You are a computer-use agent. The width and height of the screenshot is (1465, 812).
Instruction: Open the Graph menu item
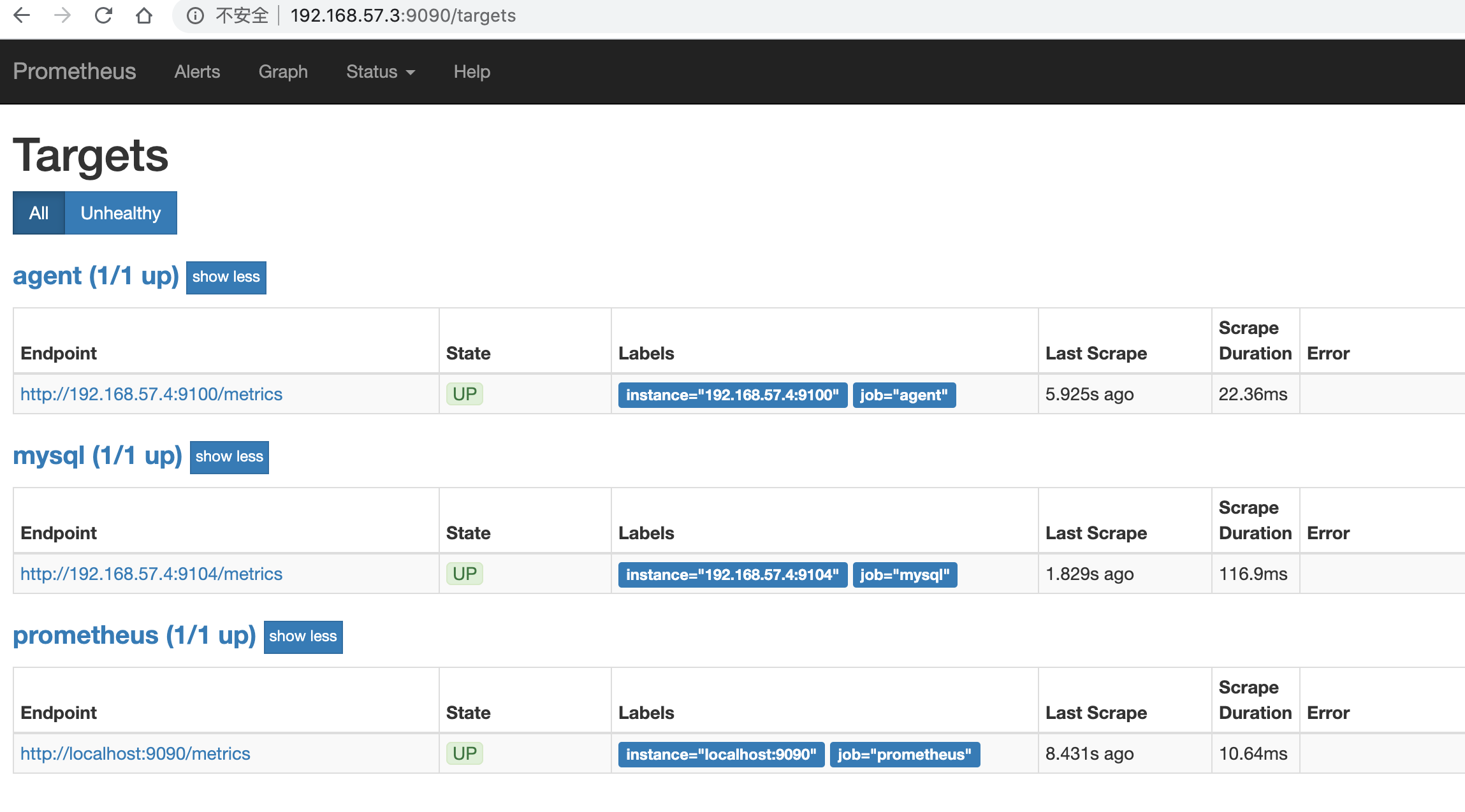click(283, 71)
